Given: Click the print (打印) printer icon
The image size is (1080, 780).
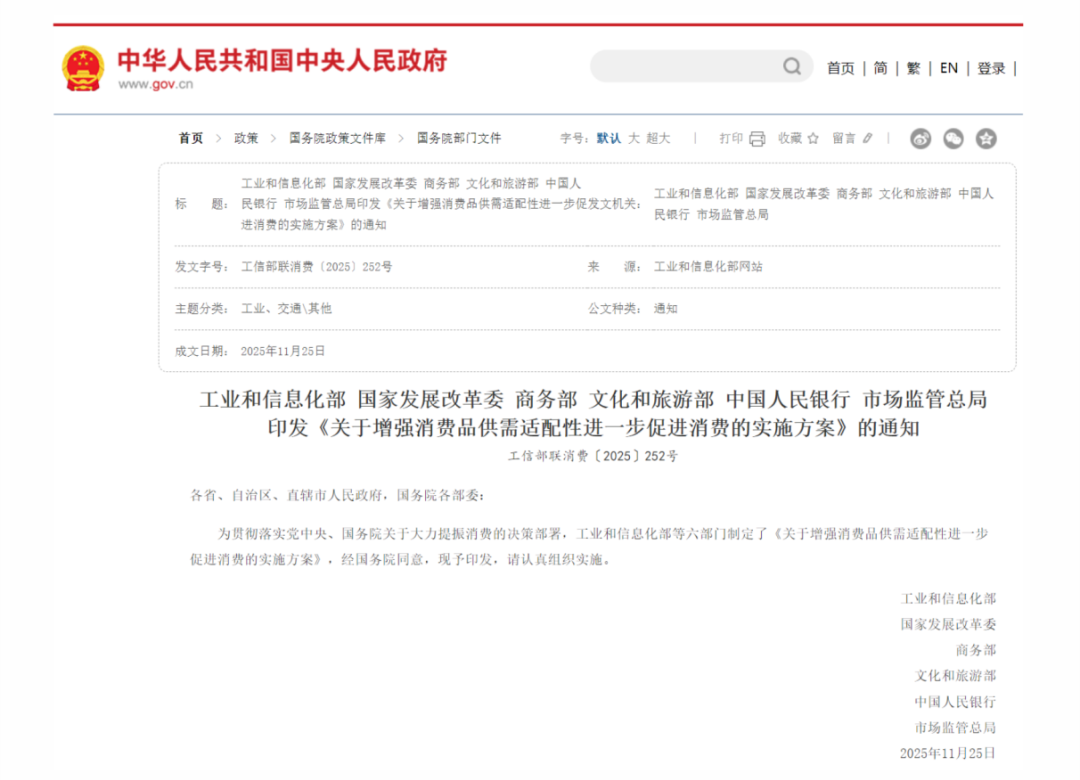Looking at the screenshot, I should [x=757, y=139].
